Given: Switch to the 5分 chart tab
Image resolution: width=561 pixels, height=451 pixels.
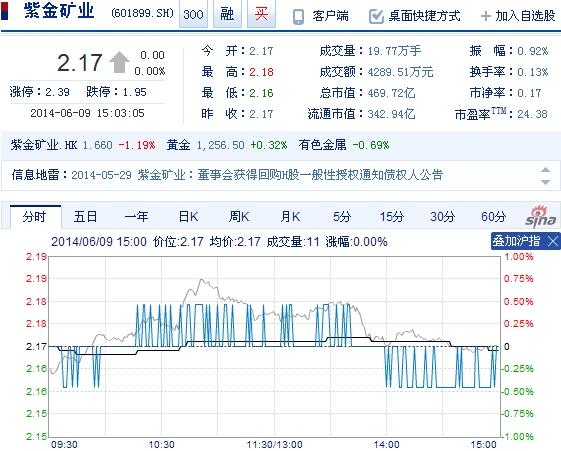Looking at the screenshot, I should point(342,217).
